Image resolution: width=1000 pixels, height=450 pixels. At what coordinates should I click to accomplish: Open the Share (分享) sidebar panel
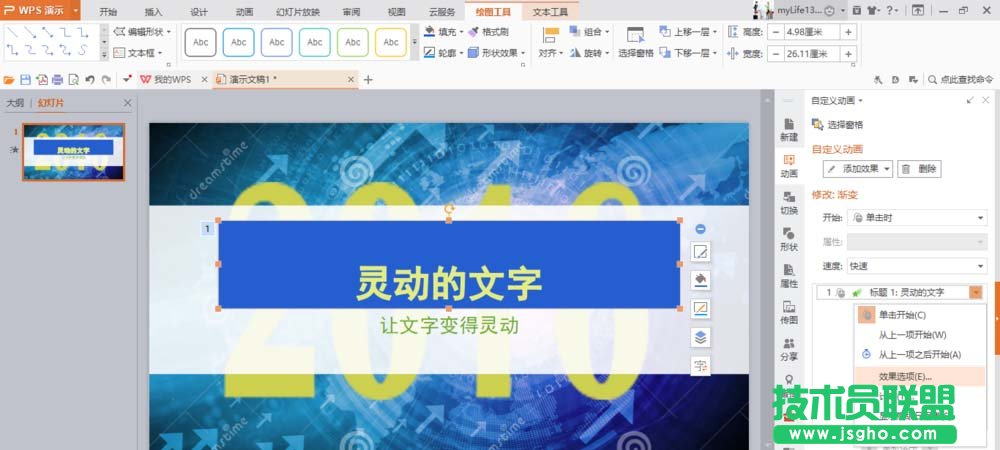pyautogui.click(x=789, y=350)
